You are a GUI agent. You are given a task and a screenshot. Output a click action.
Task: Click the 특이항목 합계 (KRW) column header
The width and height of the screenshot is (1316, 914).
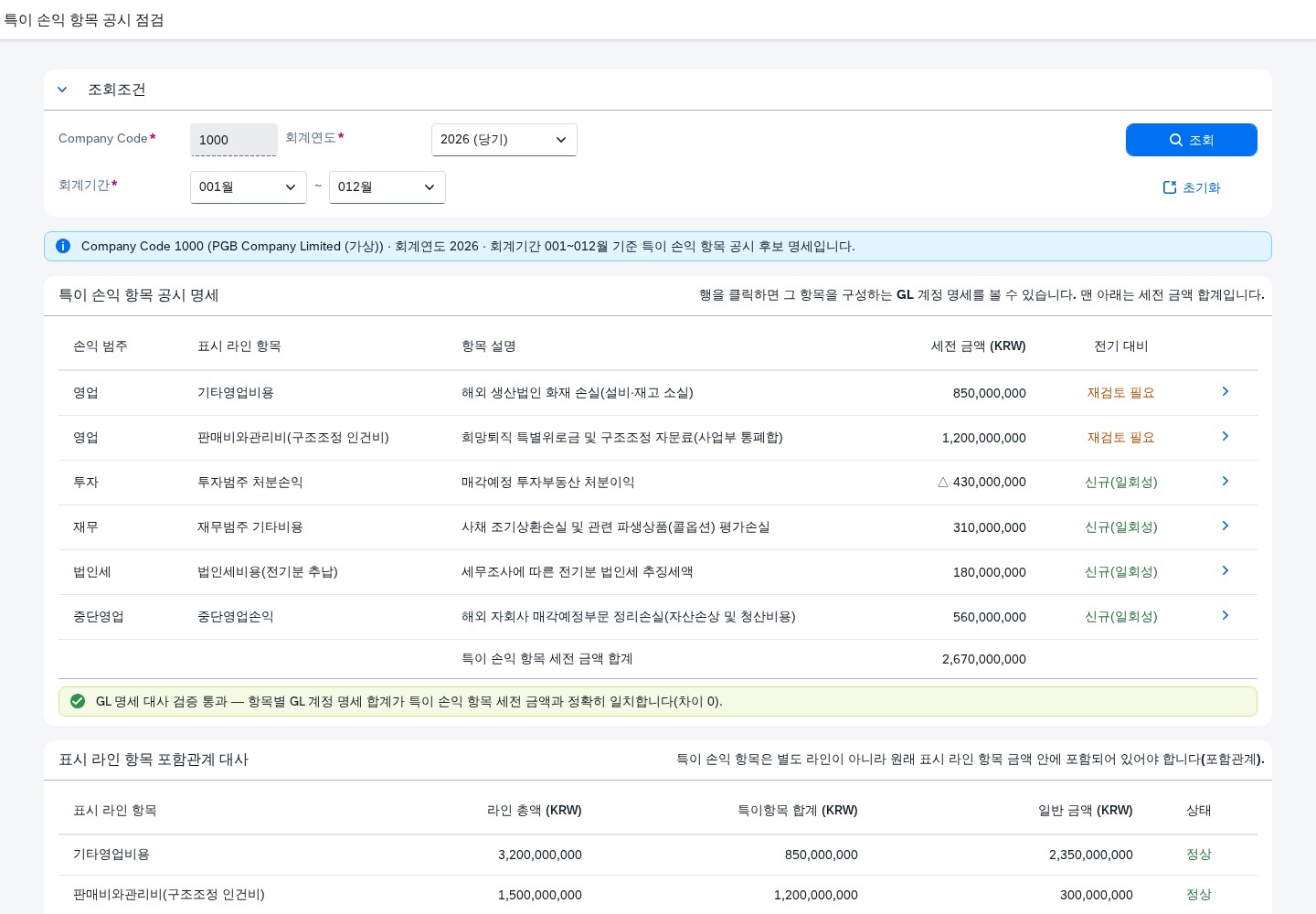[798, 811]
